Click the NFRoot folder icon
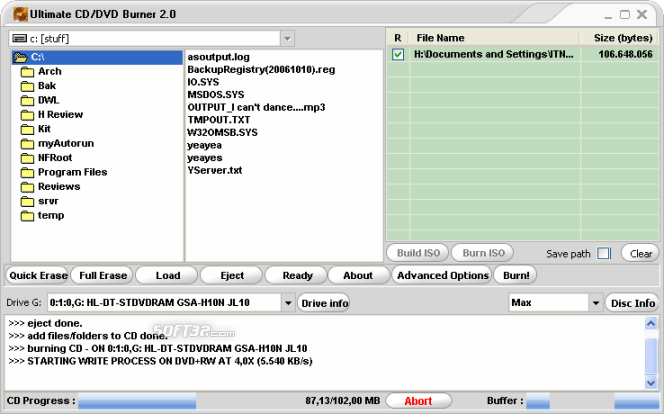664x414 pixels. pos(28,158)
